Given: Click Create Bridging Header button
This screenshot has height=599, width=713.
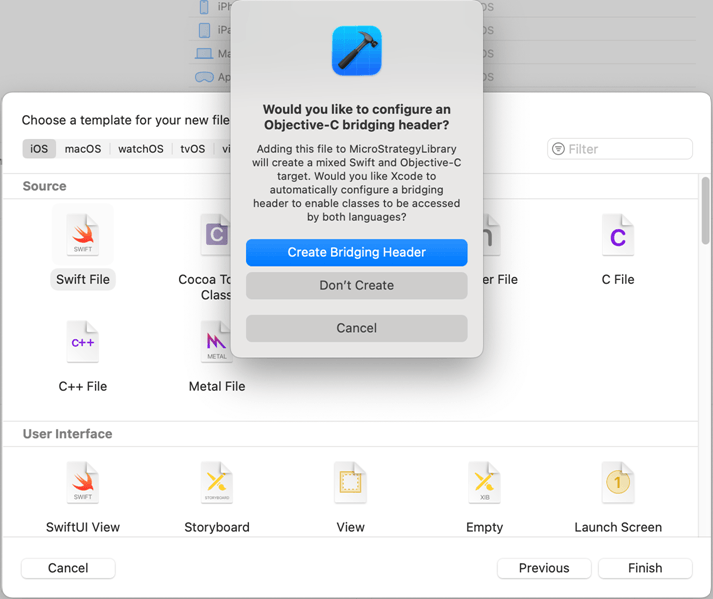Looking at the screenshot, I should tap(356, 252).
